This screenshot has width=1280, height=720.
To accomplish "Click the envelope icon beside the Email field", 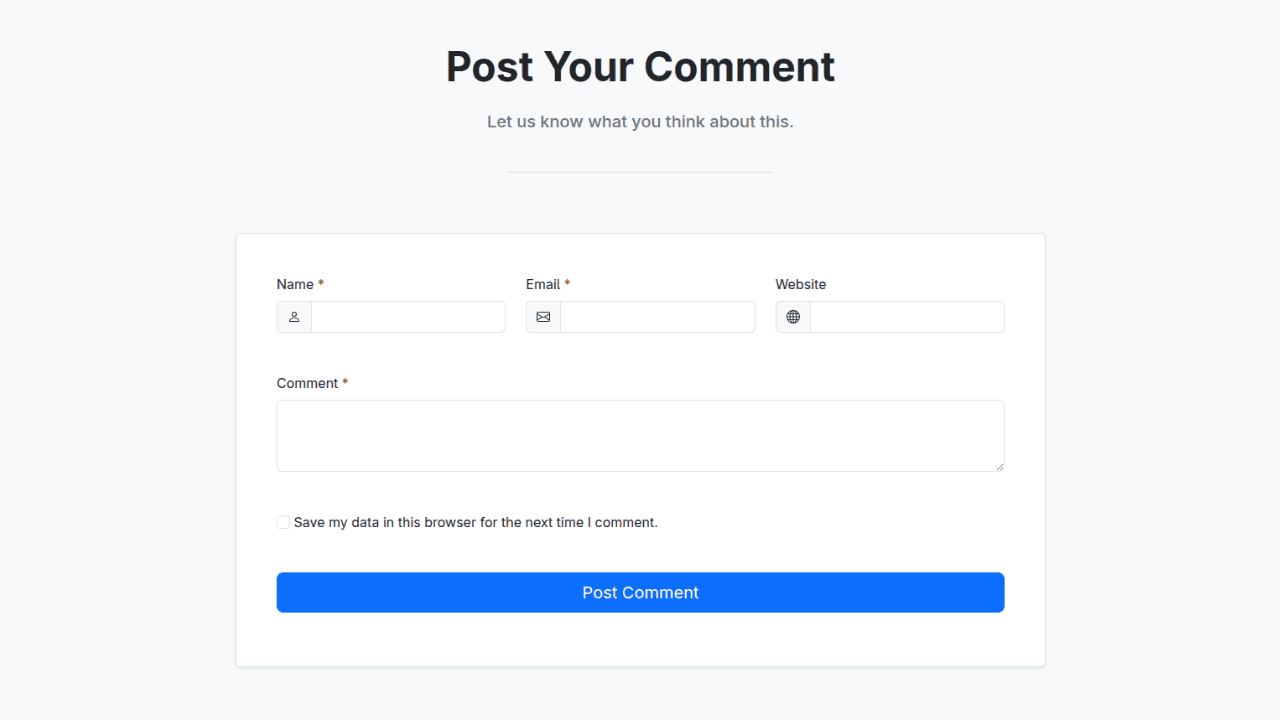I will (543, 316).
